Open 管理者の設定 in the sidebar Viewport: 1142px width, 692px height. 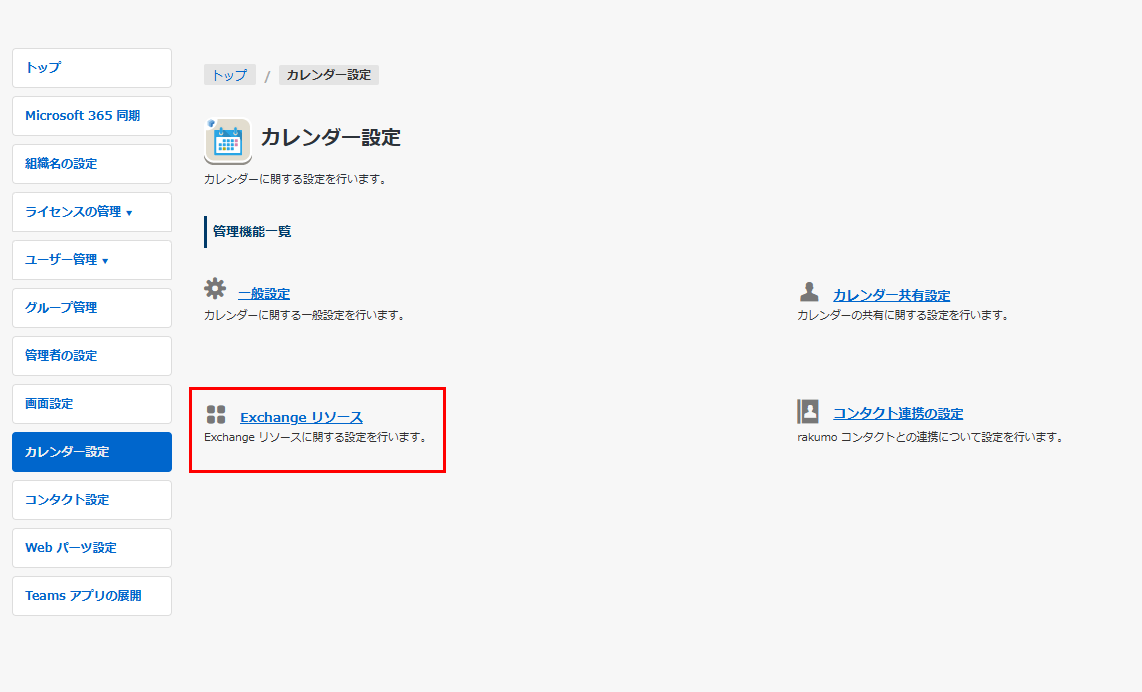pyautogui.click(x=92, y=356)
